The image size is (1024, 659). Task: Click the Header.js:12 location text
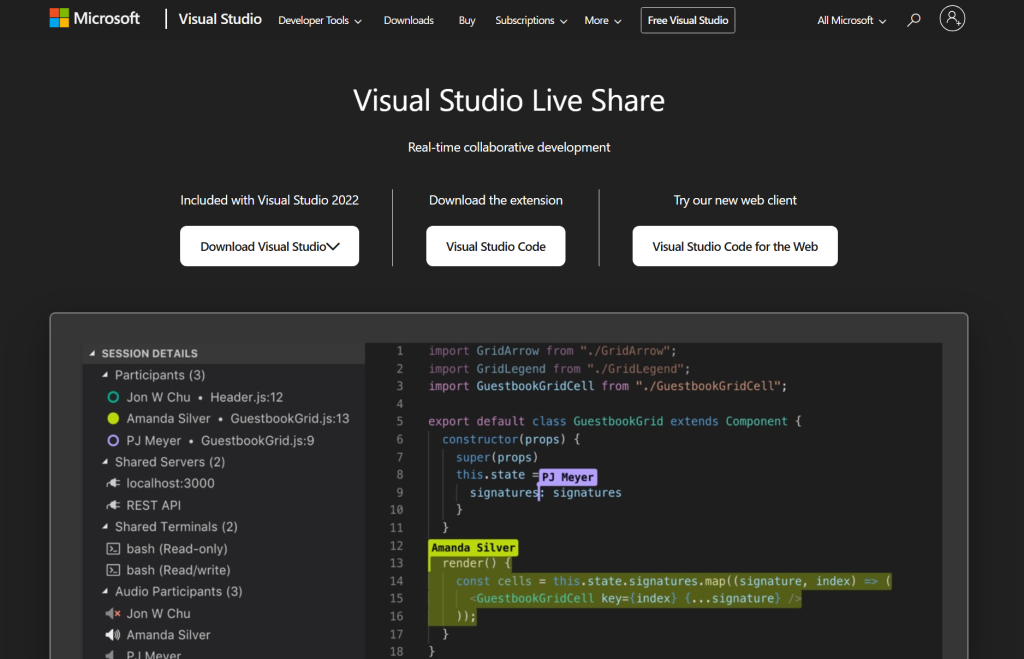(x=247, y=397)
